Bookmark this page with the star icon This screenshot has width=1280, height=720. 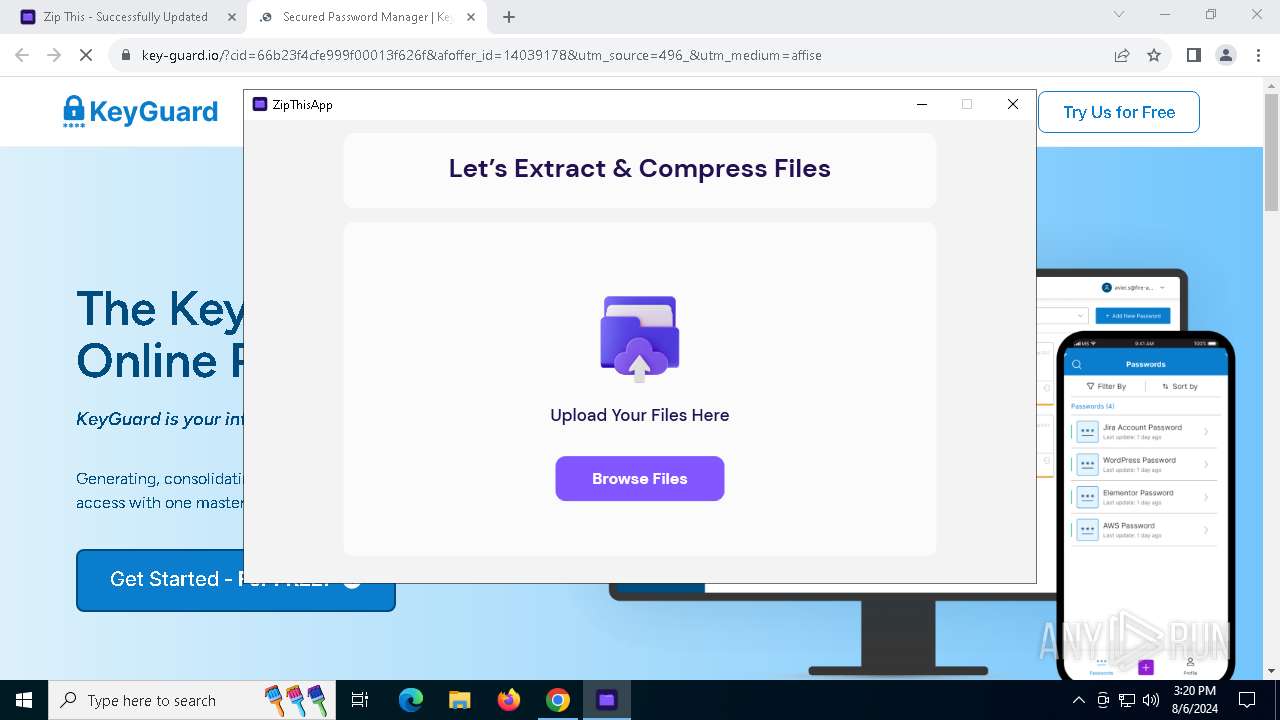point(1154,55)
